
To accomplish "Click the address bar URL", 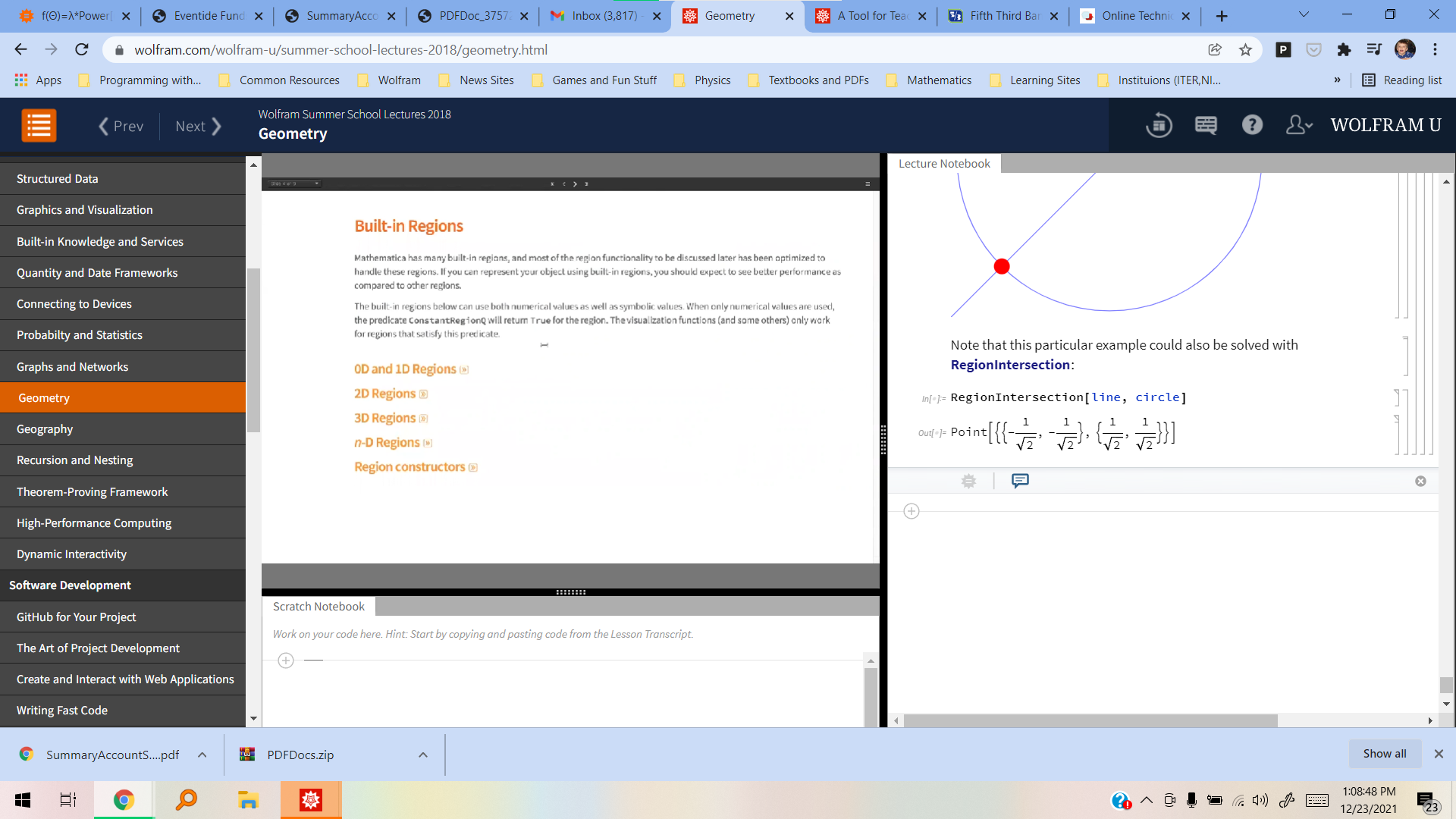I will [x=340, y=50].
